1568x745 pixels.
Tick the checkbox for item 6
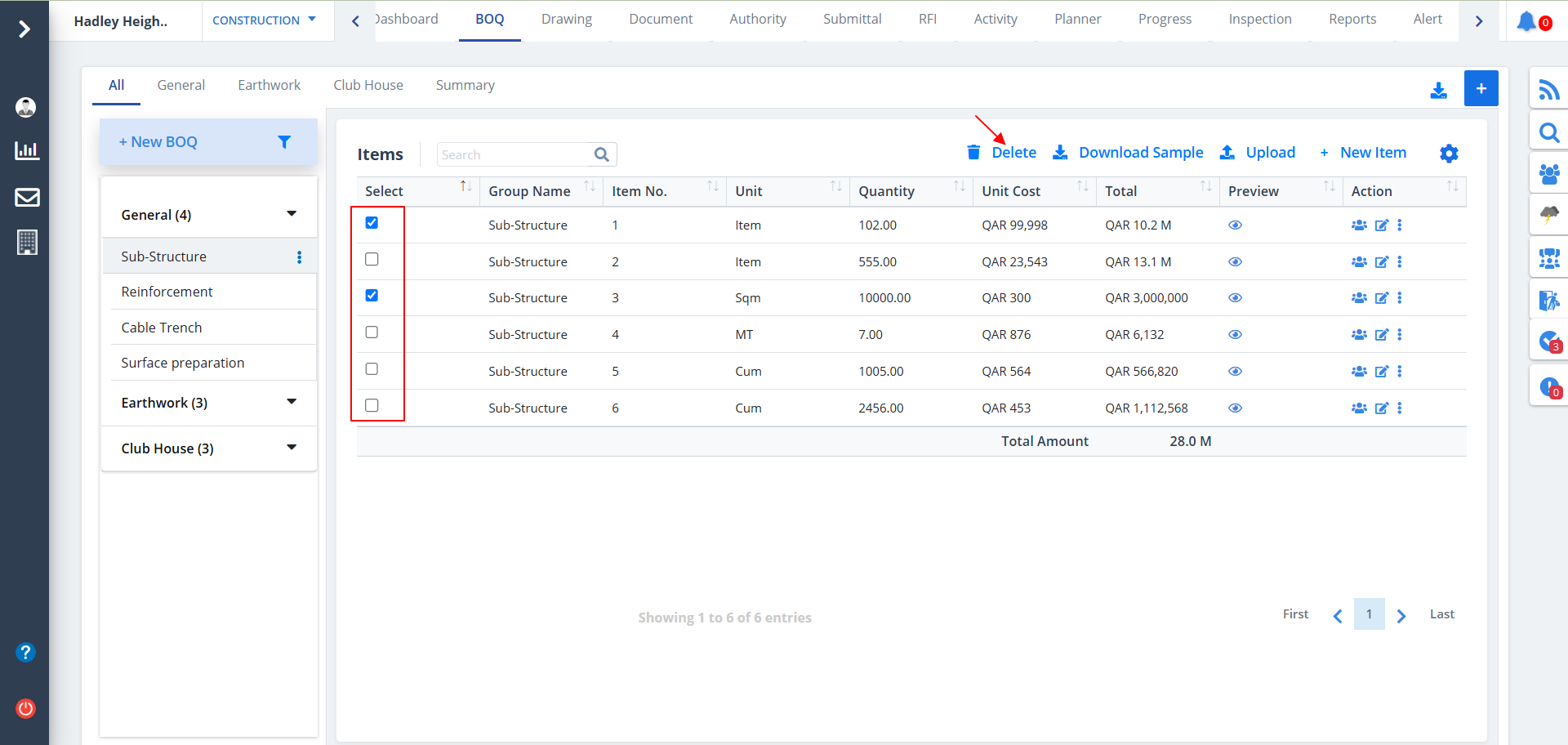(372, 405)
